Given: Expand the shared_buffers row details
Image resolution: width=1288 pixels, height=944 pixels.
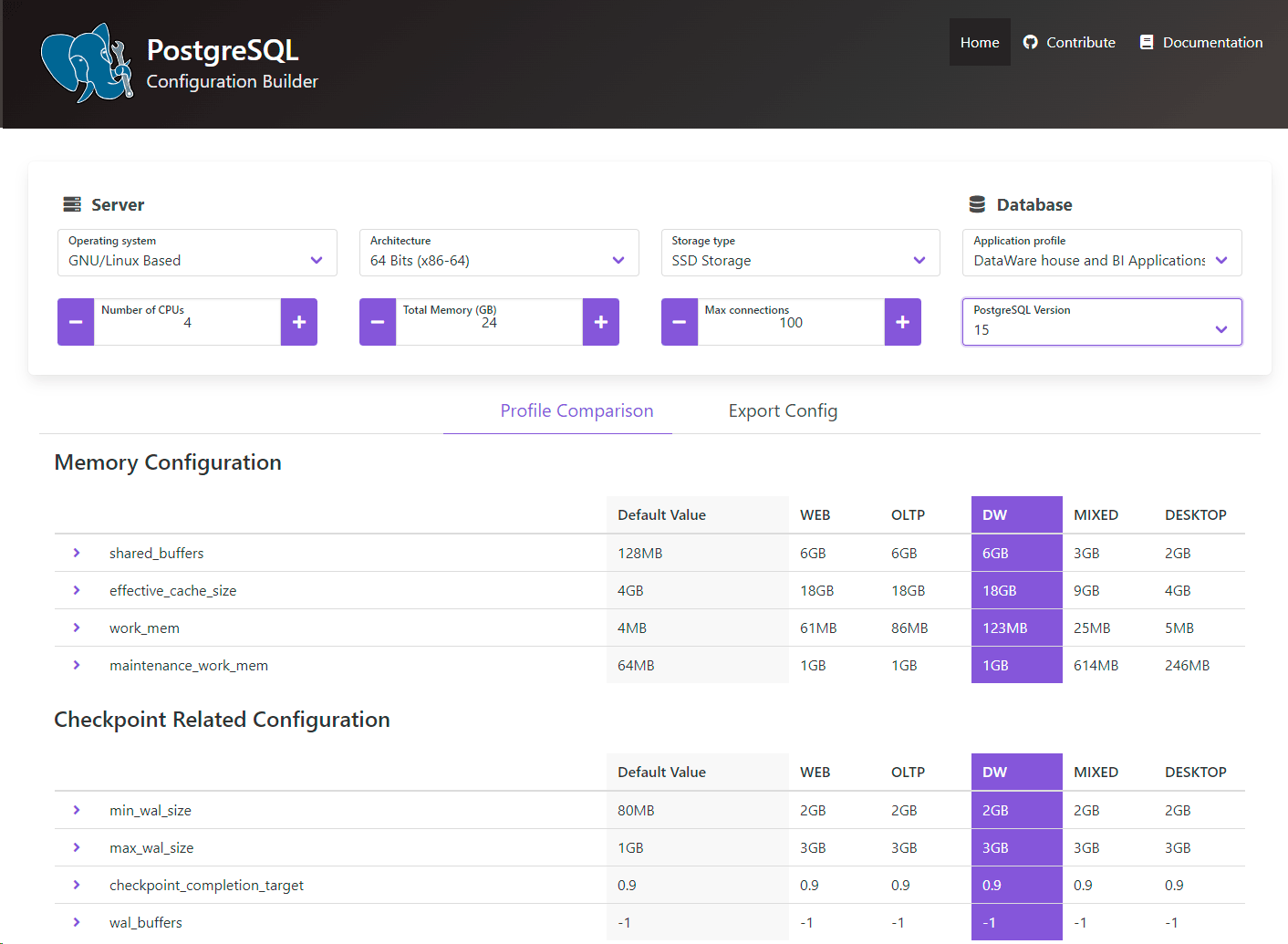Looking at the screenshot, I should point(77,553).
